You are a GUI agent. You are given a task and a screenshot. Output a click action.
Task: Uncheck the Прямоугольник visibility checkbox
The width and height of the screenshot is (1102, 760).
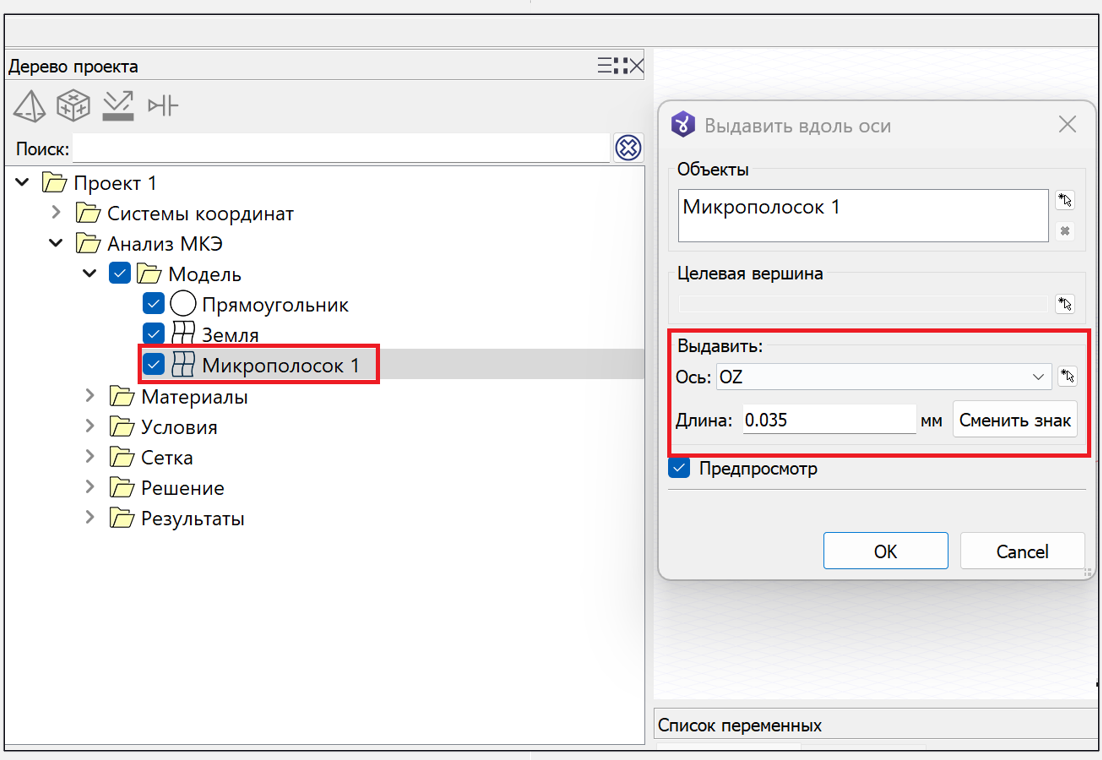[153, 304]
